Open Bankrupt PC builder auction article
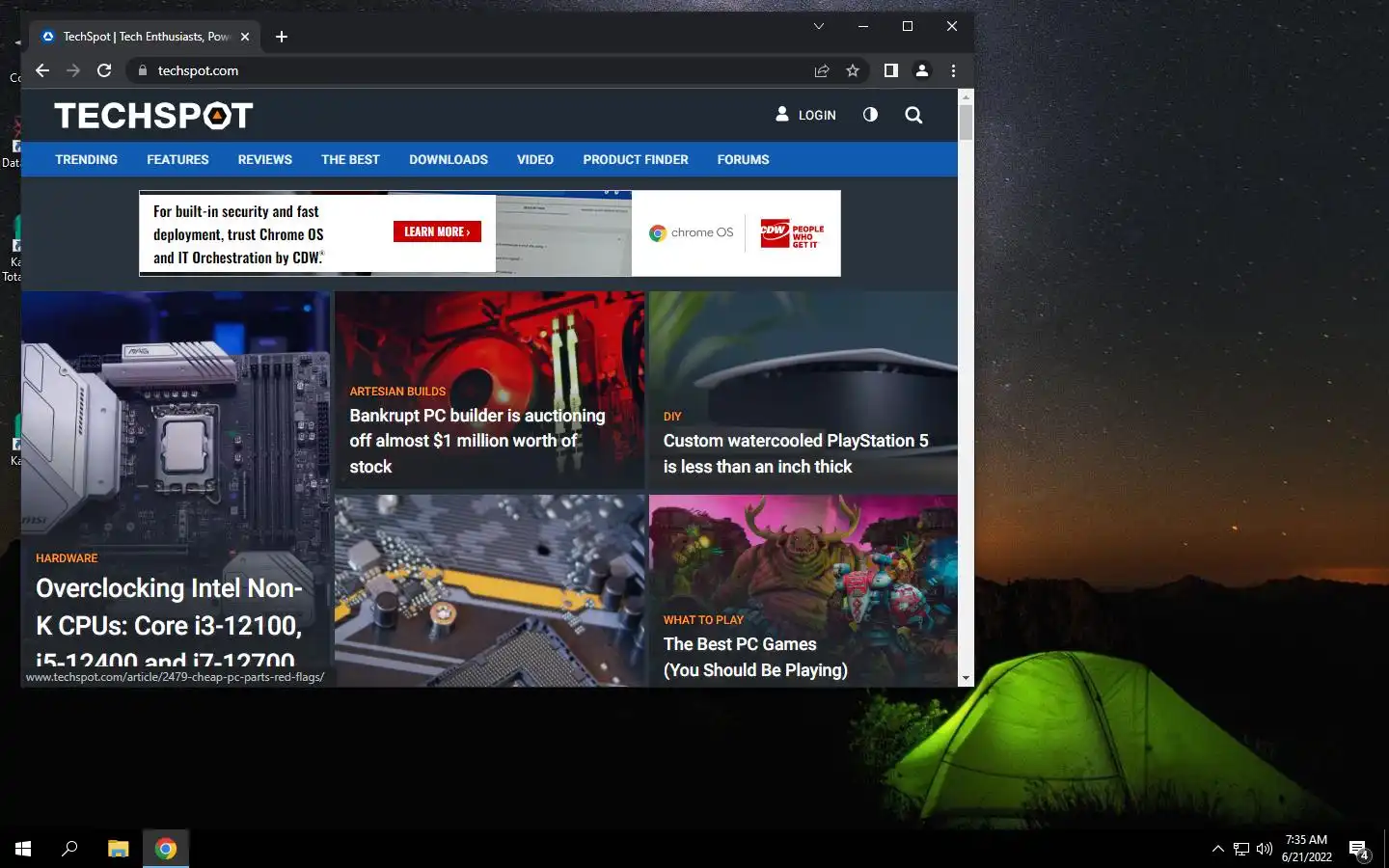This screenshot has height=868, width=1389. (477, 441)
